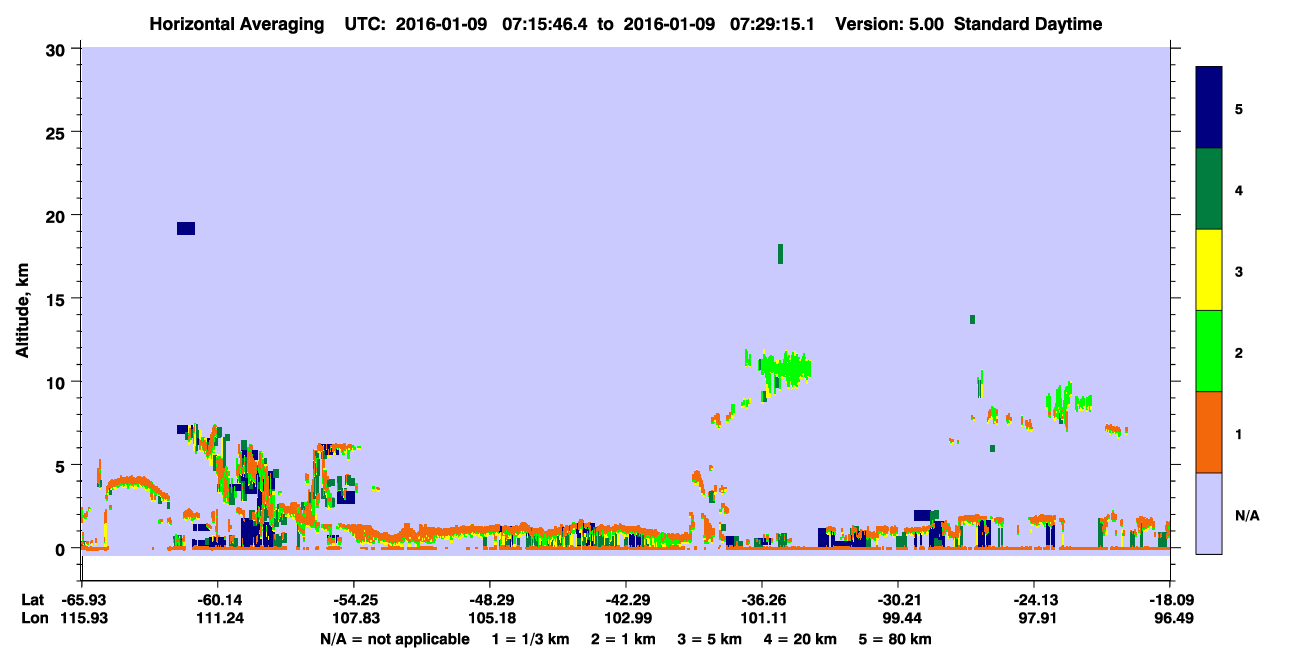This screenshot has height=667, width=1300.
Task: Click the latitude value -36.26
Action: pos(762,600)
